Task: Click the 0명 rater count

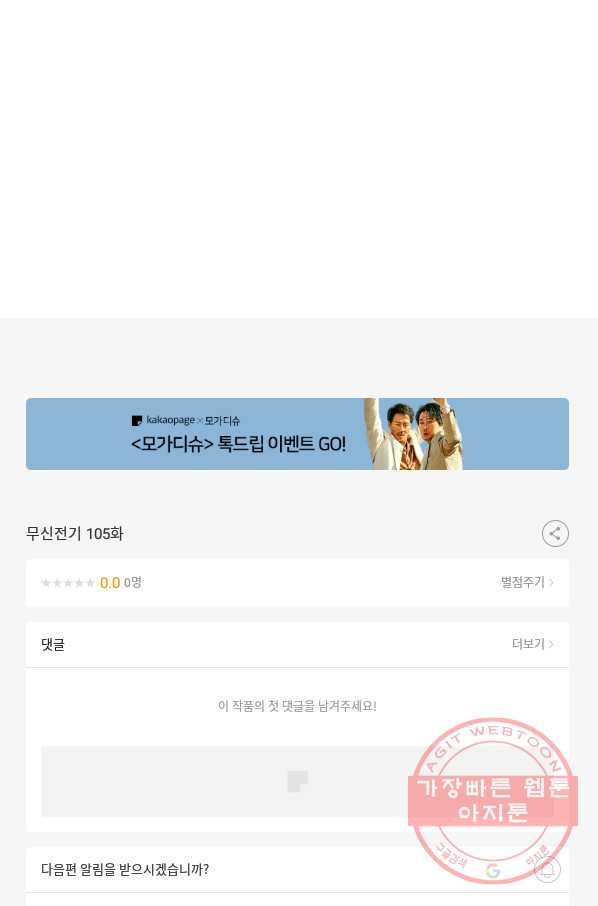Action: [x=133, y=582]
